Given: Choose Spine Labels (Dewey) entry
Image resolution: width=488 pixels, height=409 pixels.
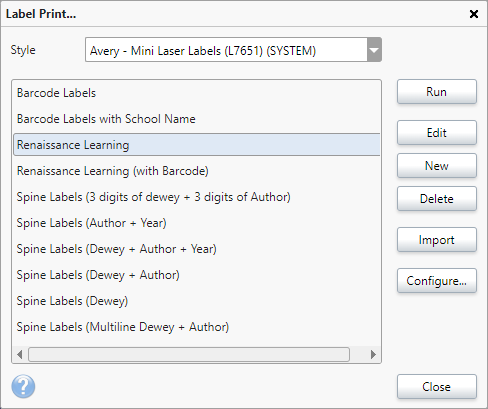Looking at the screenshot, I should (x=197, y=301).
